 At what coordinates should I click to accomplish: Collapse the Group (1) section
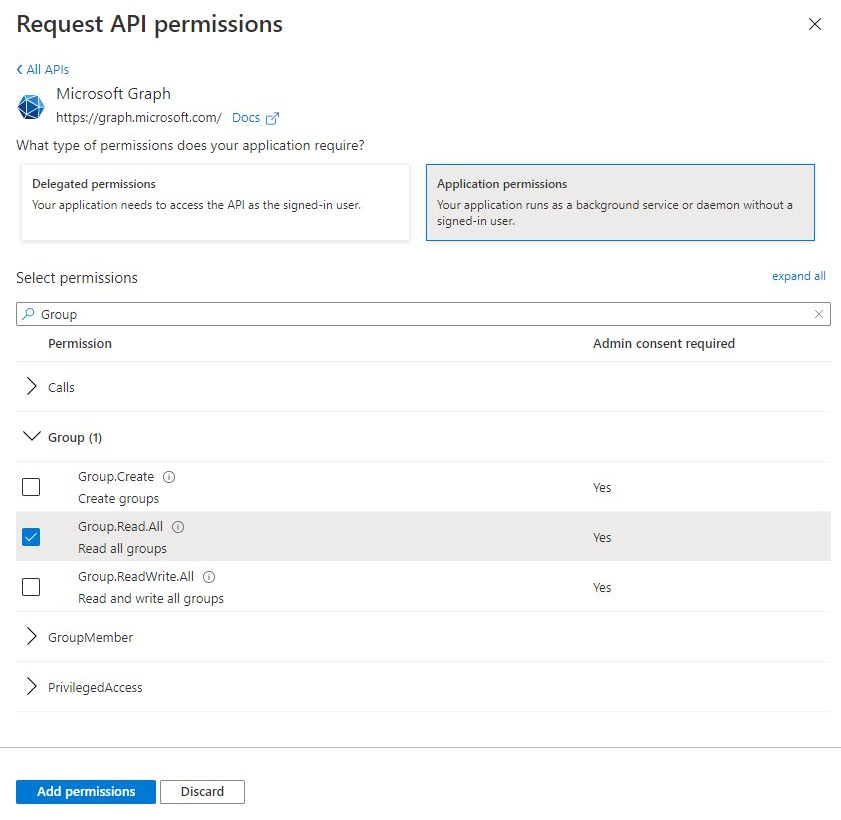[32, 437]
